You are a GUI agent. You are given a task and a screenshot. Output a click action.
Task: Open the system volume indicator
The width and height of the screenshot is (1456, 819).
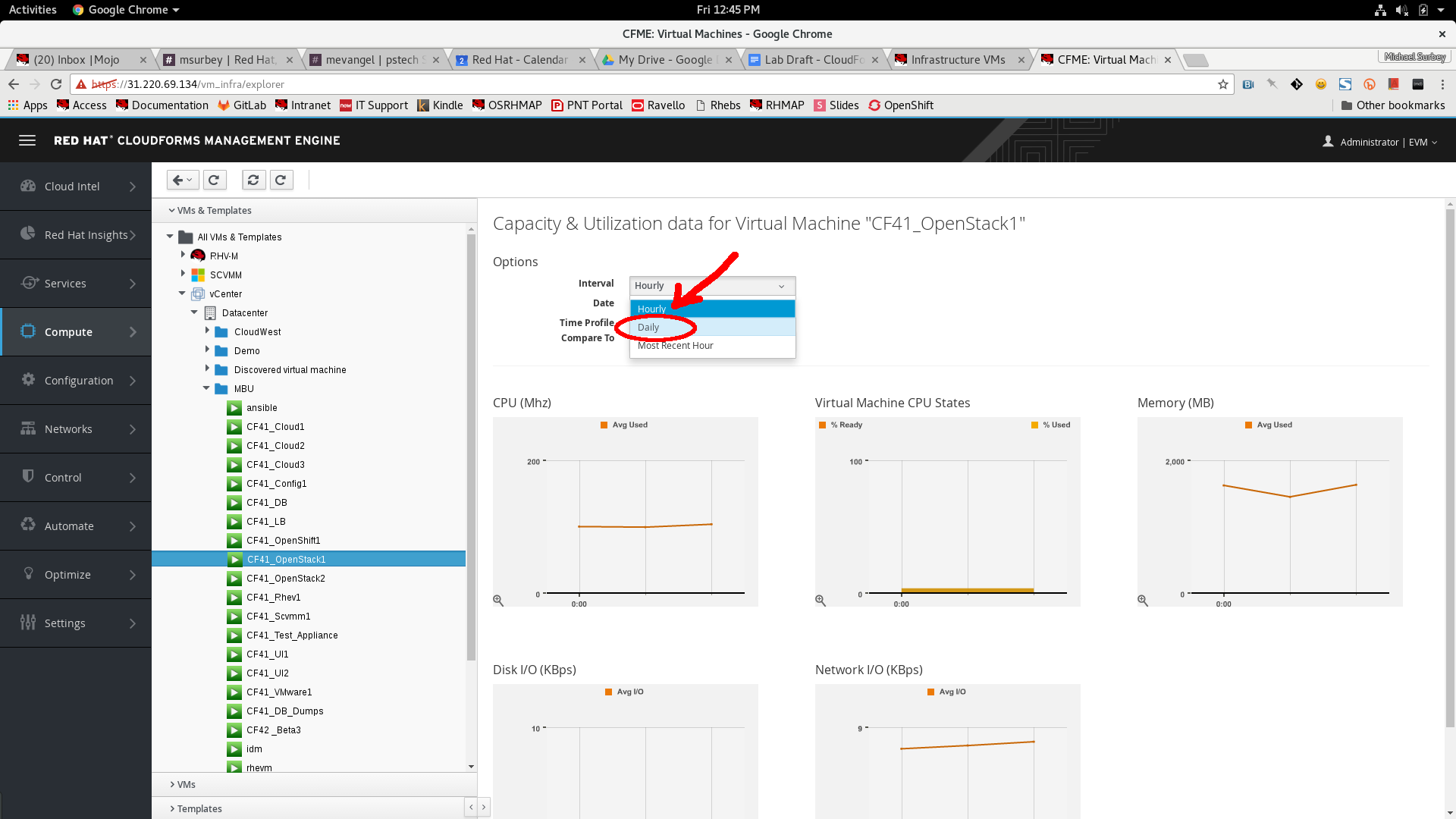click(1401, 10)
